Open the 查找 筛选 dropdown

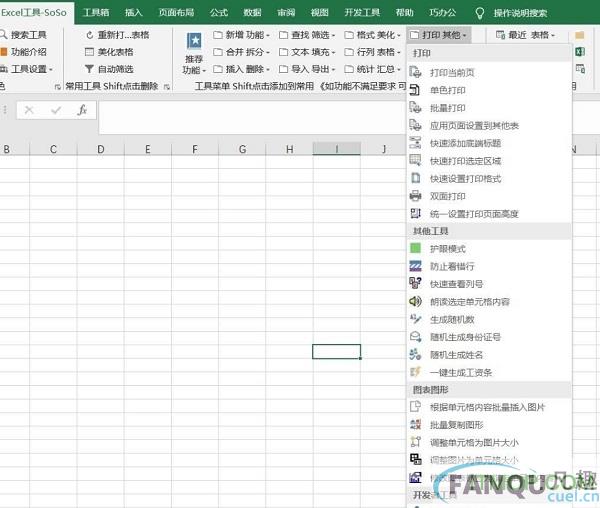click(307, 35)
